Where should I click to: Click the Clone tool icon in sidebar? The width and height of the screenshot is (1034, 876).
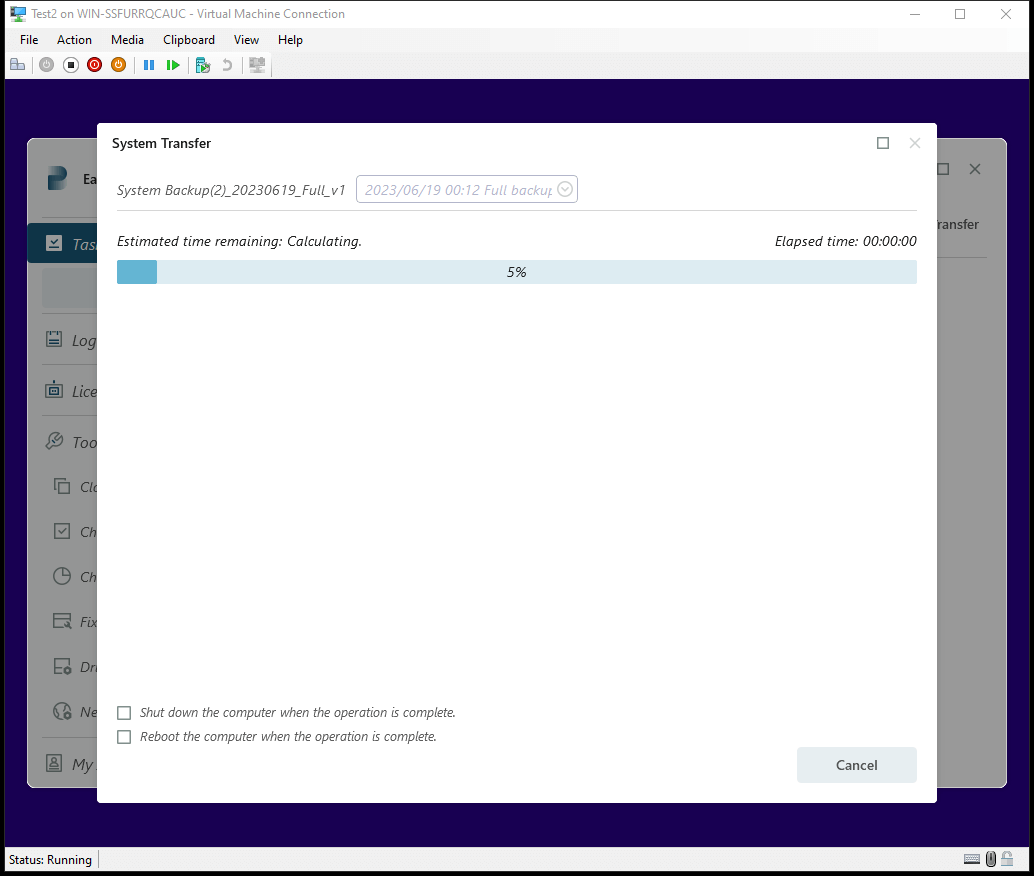[x=61, y=486]
